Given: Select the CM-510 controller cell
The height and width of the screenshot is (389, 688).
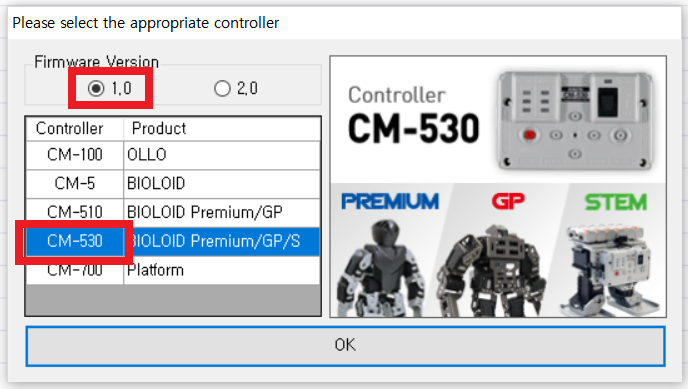Looking at the screenshot, I should (x=75, y=213).
